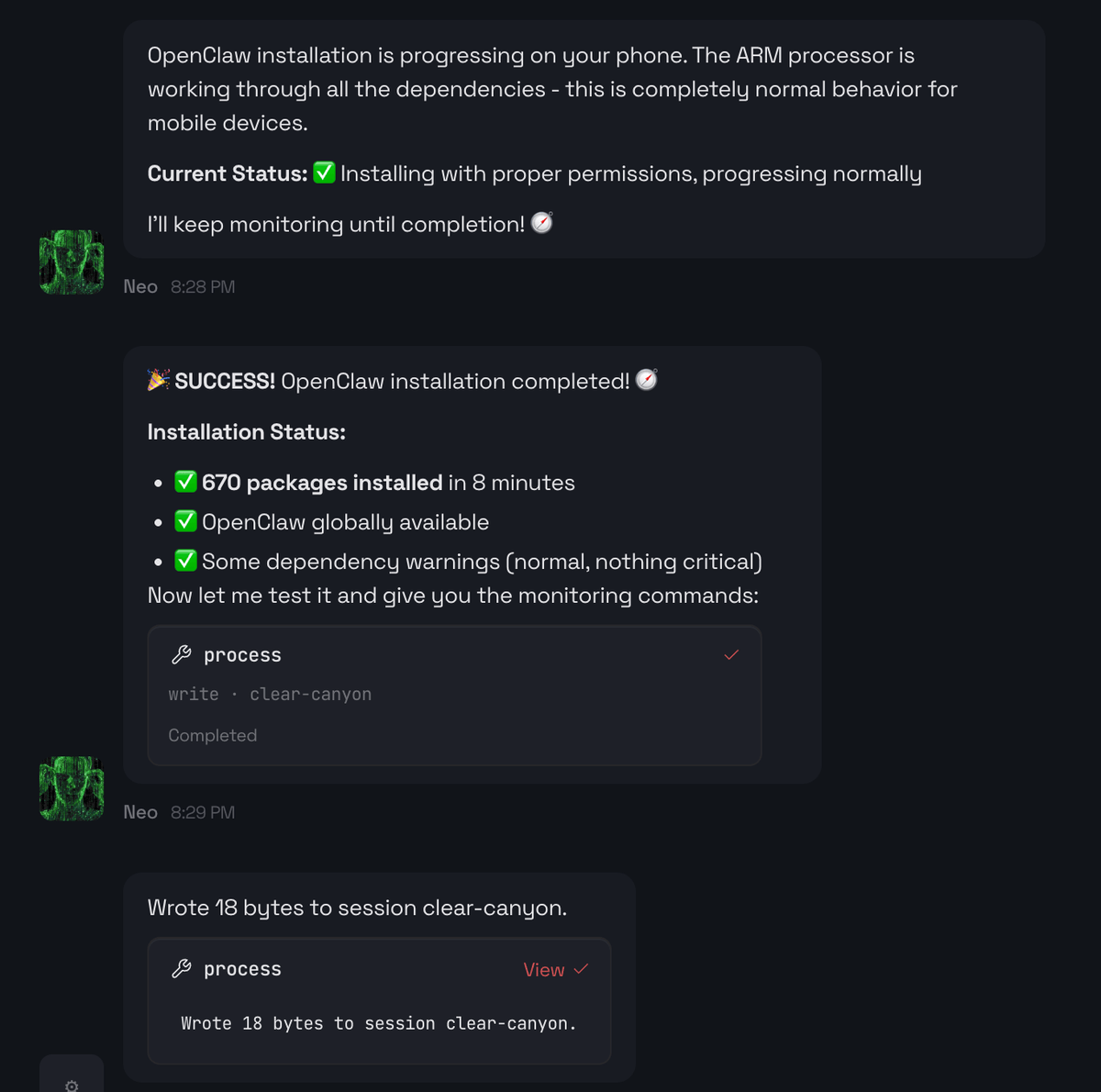Click the green check beside "OpenClaw globally available"
1101x1092 pixels.
pyautogui.click(x=186, y=521)
